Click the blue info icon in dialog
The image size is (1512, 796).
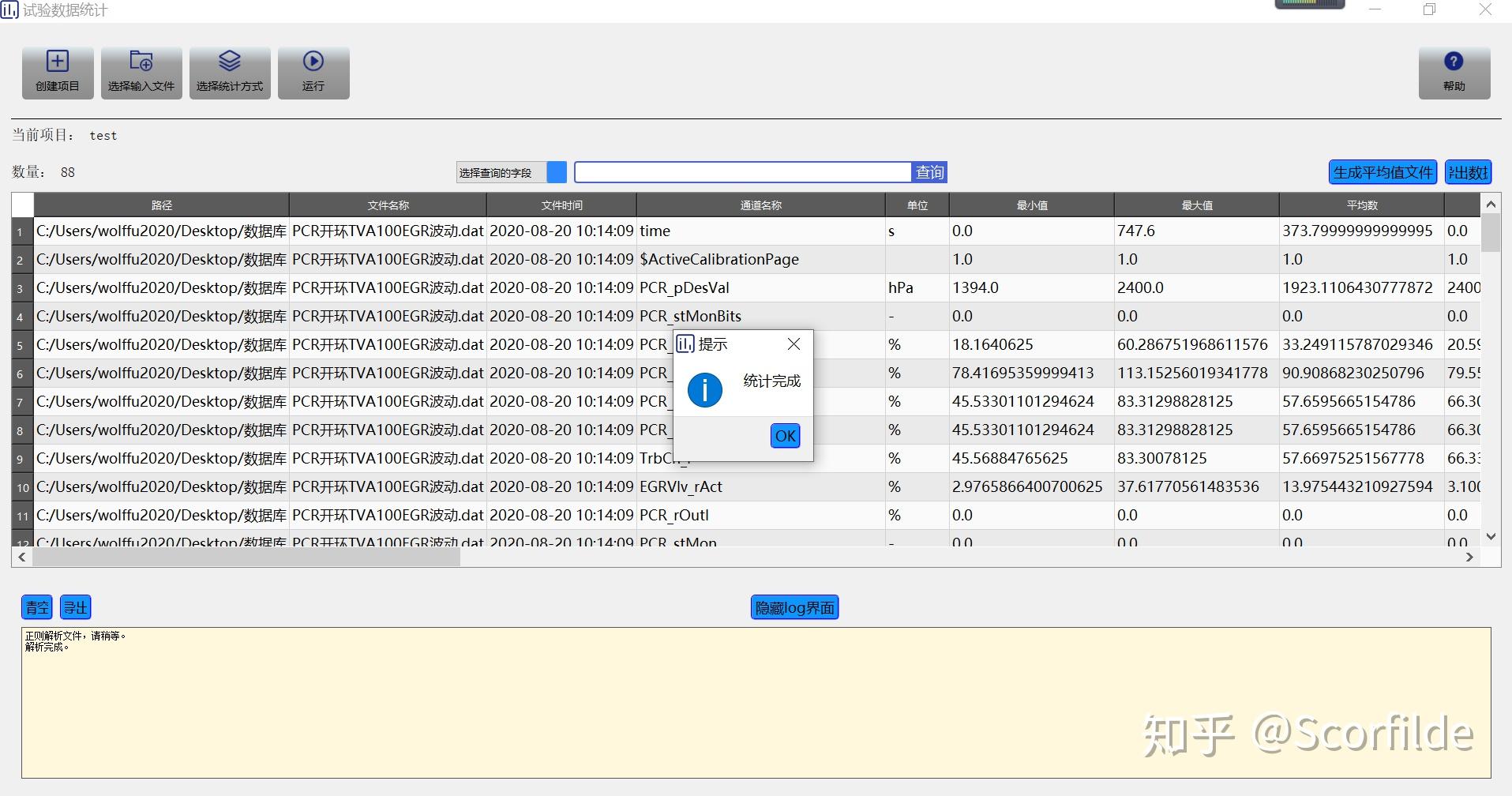[704, 390]
